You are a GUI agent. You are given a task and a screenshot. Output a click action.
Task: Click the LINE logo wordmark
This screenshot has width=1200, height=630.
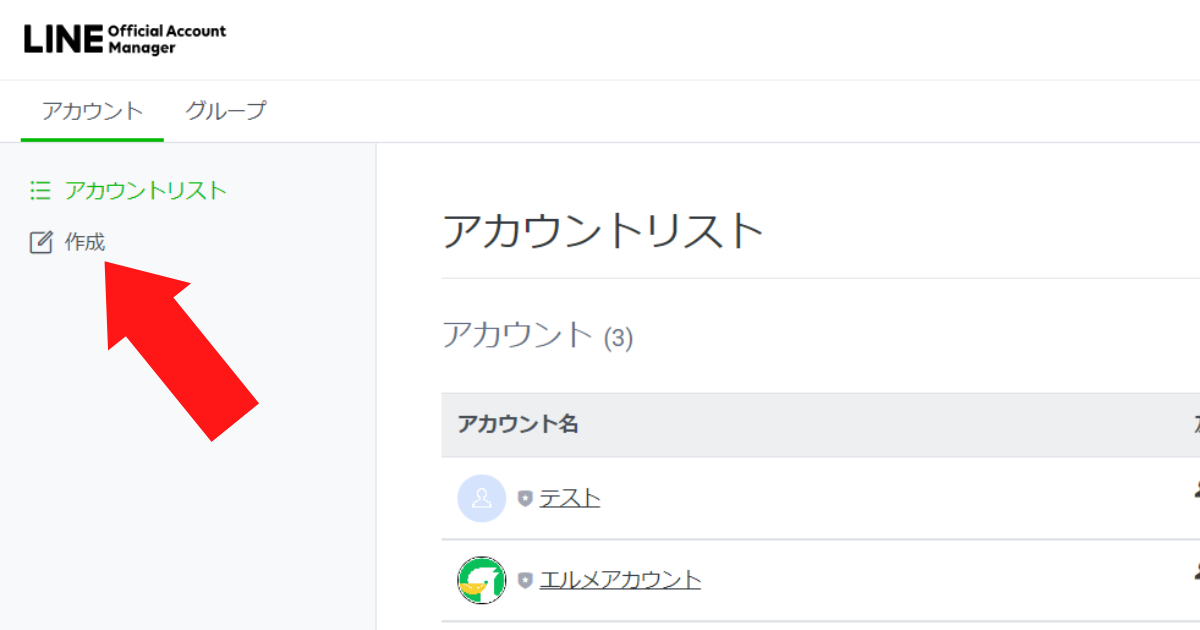point(63,39)
